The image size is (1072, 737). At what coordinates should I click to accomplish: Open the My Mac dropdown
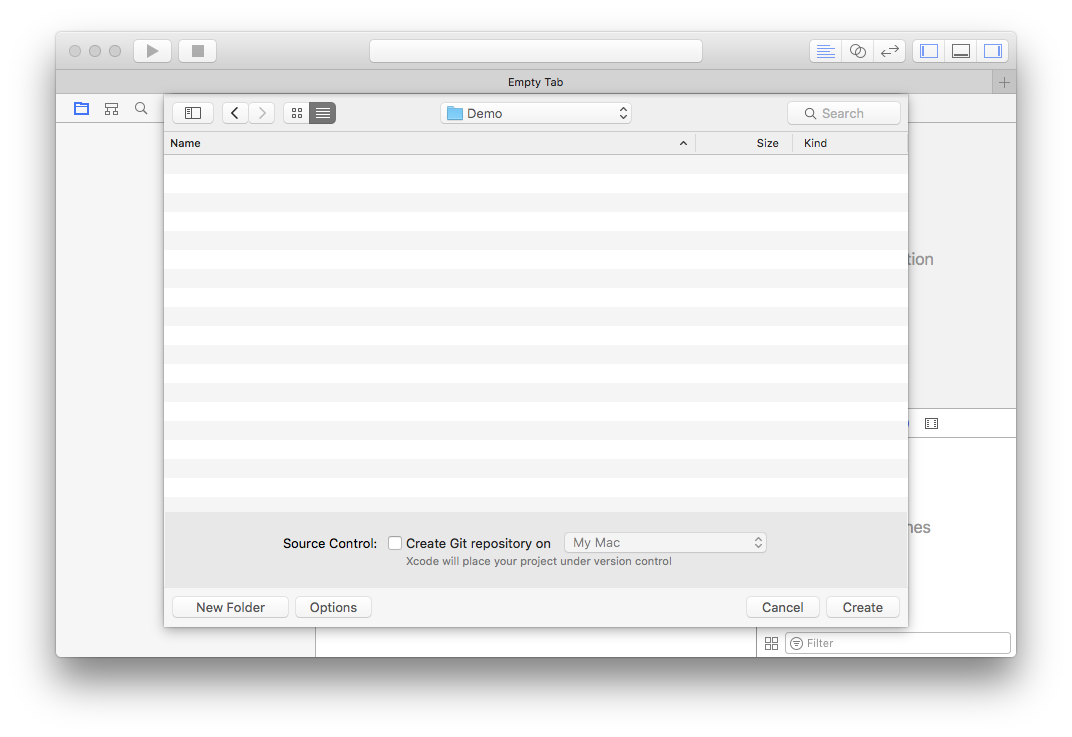tap(666, 543)
